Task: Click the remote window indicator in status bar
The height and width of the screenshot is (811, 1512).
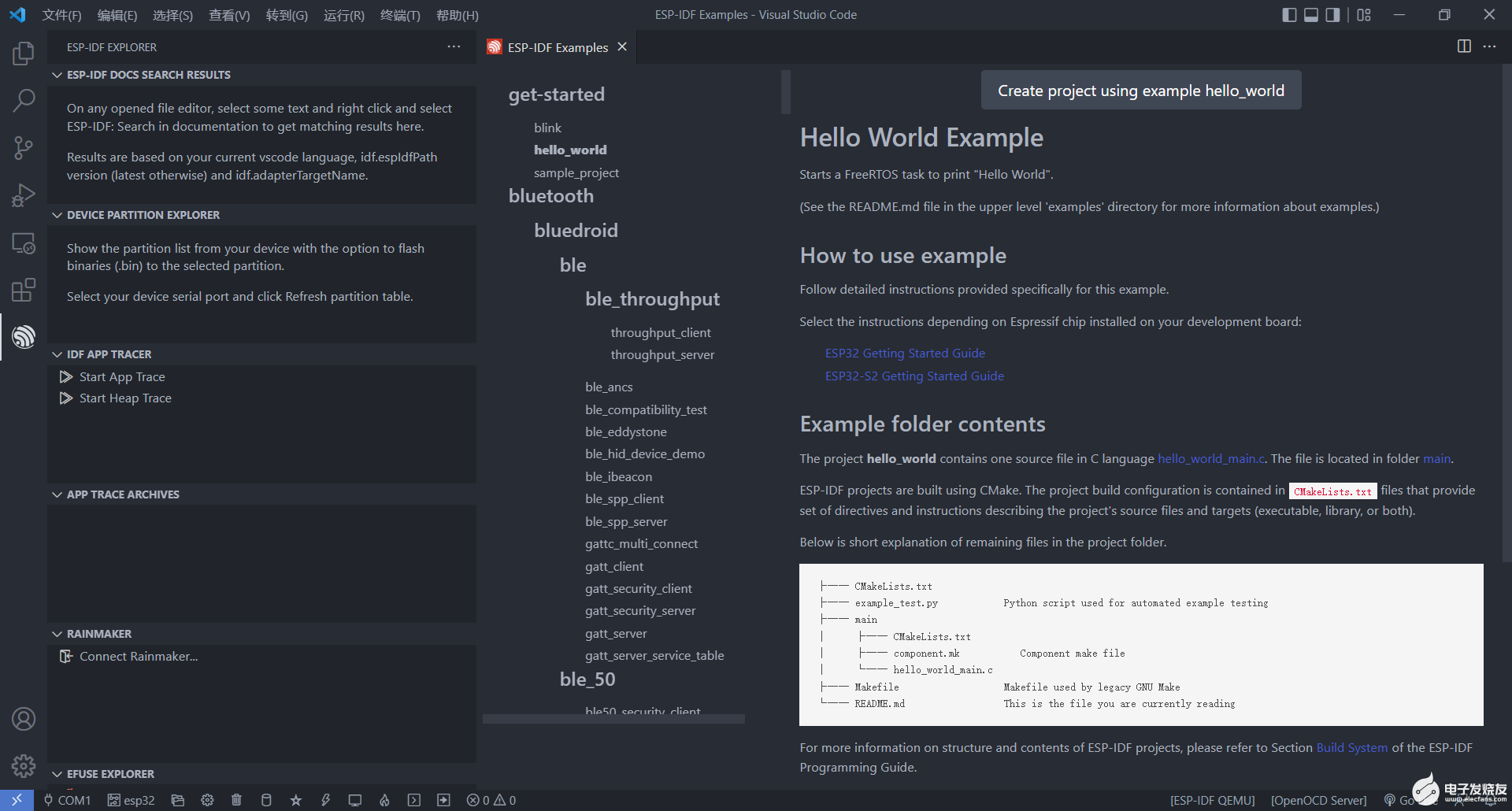Action: pyautogui.click(x=17, y=800)
